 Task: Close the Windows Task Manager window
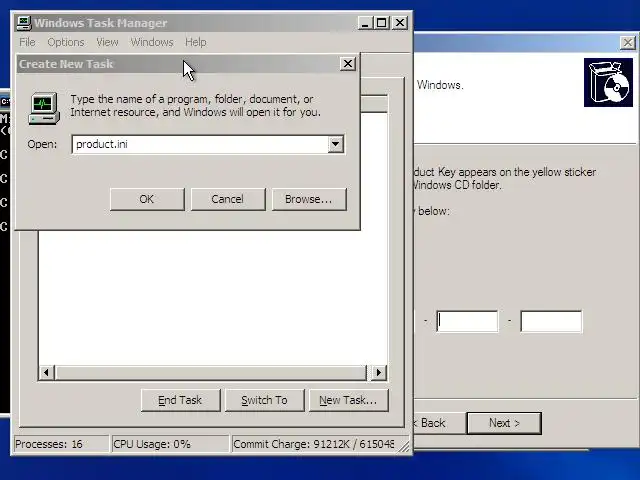click(400, 23)
